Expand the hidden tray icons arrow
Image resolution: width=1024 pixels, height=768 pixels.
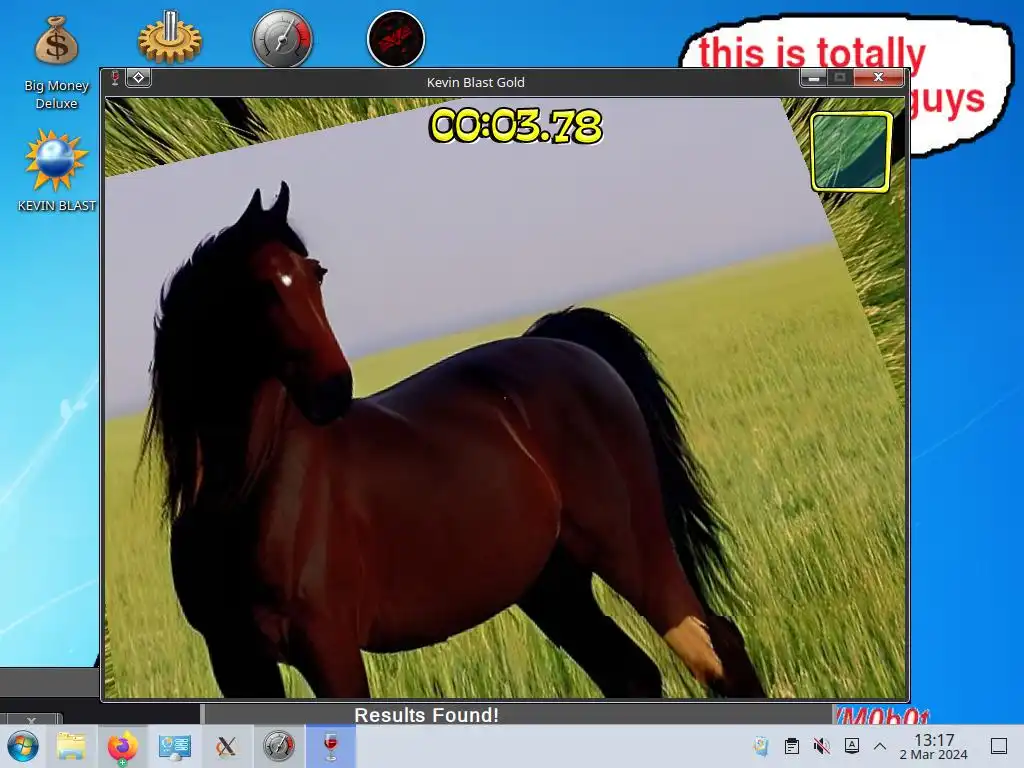880,746
